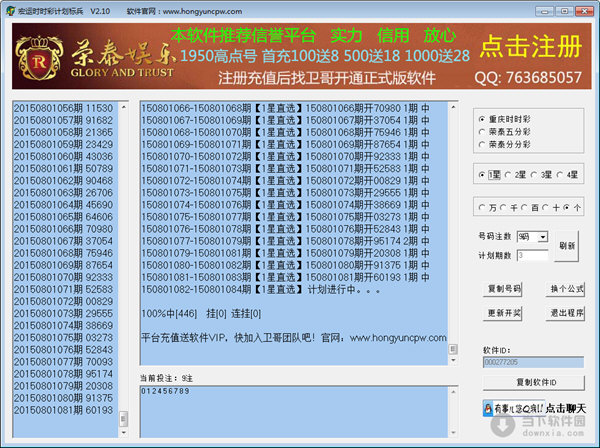Click the QQ penguin chat icon
The width and height of the screenshot is (600, 448).
[488, 409]
